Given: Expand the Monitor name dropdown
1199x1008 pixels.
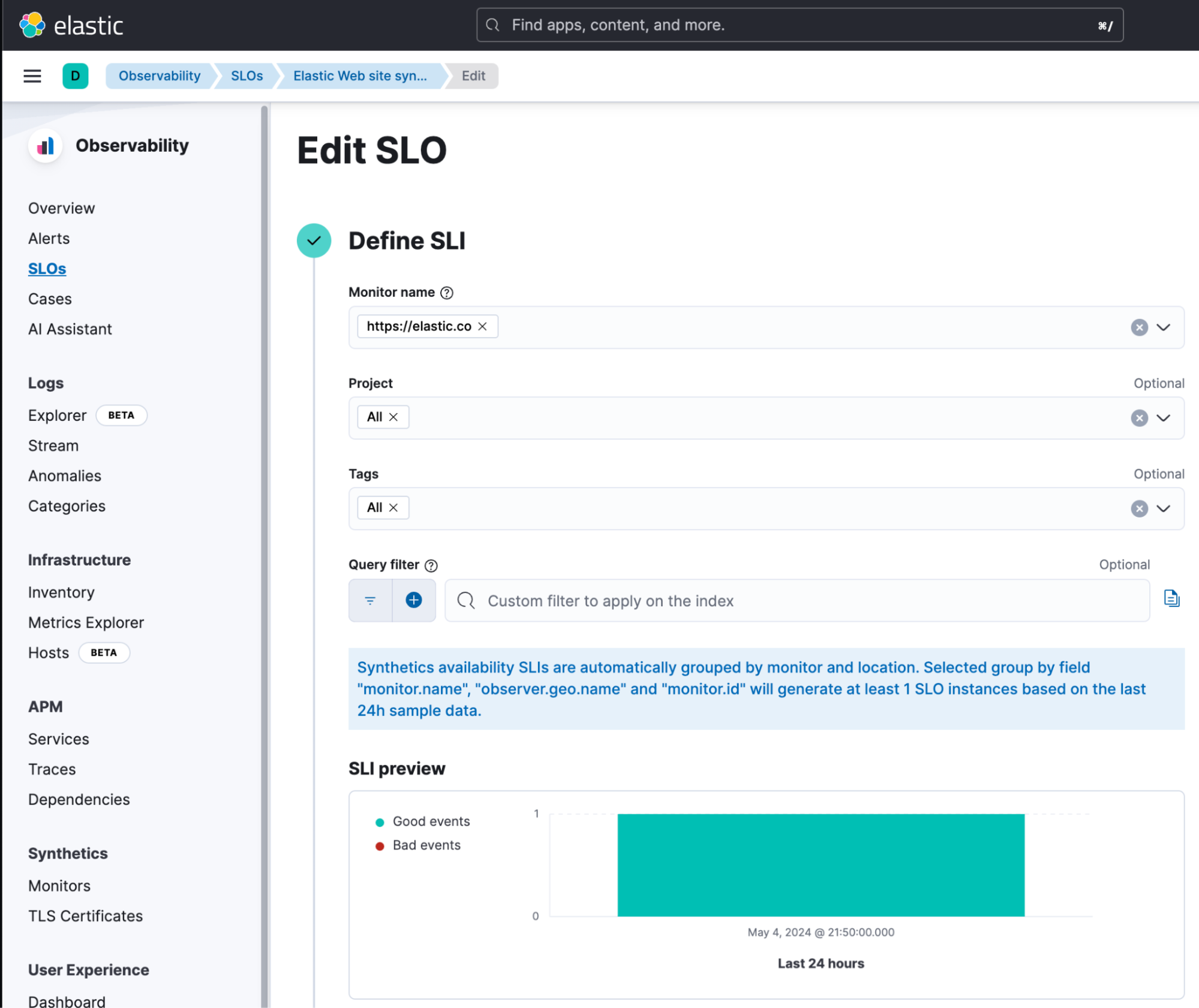Looking at the screenshot, I should coord(1164,327).
